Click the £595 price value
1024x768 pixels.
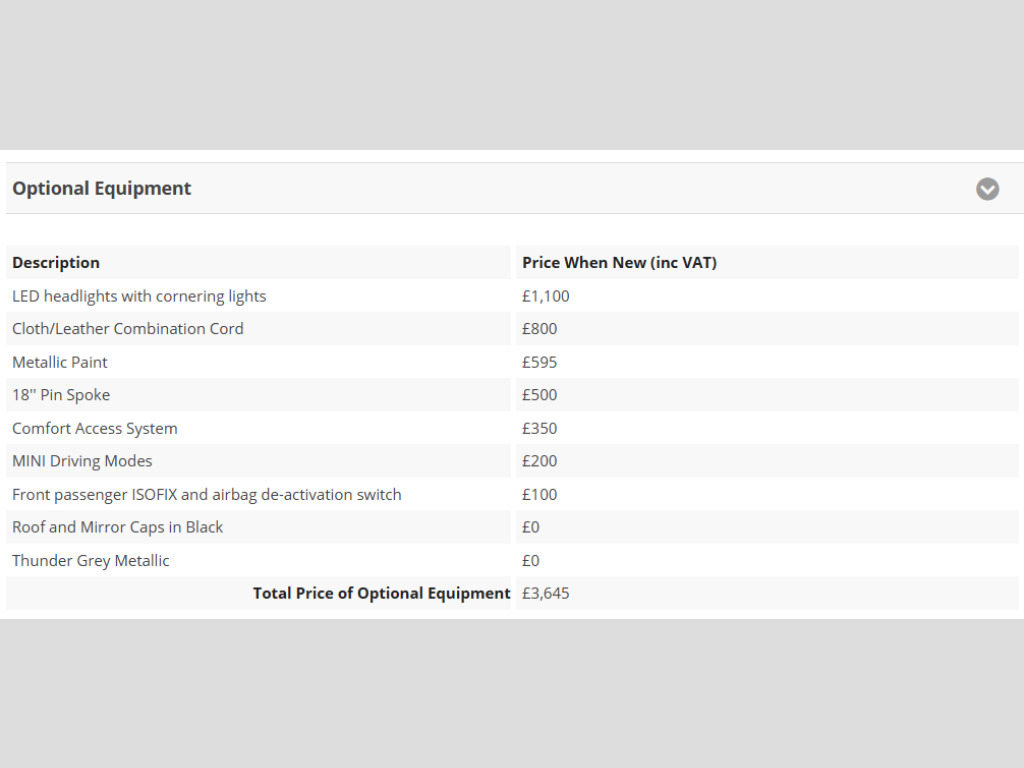[539, 362]
